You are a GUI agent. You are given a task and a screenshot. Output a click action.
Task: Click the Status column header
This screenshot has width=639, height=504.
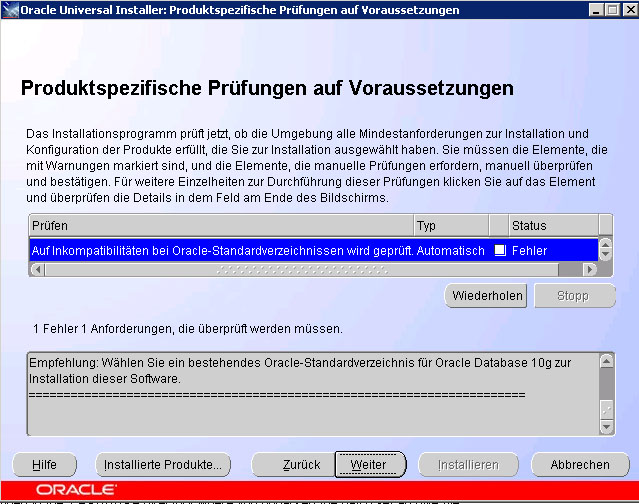point(553,225)
